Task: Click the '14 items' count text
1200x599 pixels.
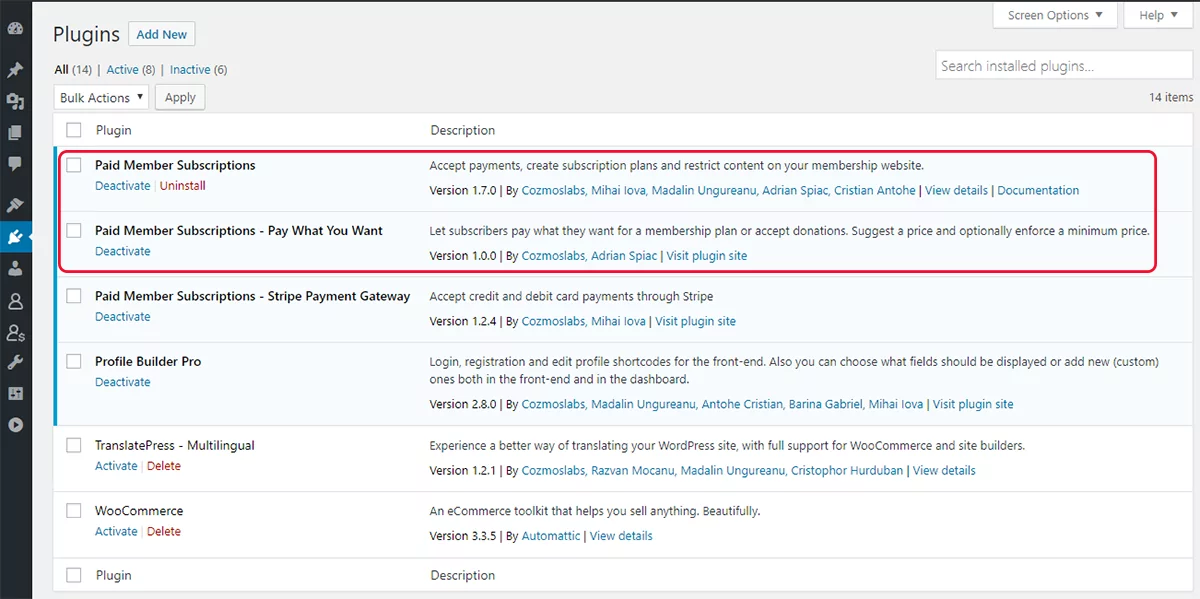Action: (x=1171, y=98)
